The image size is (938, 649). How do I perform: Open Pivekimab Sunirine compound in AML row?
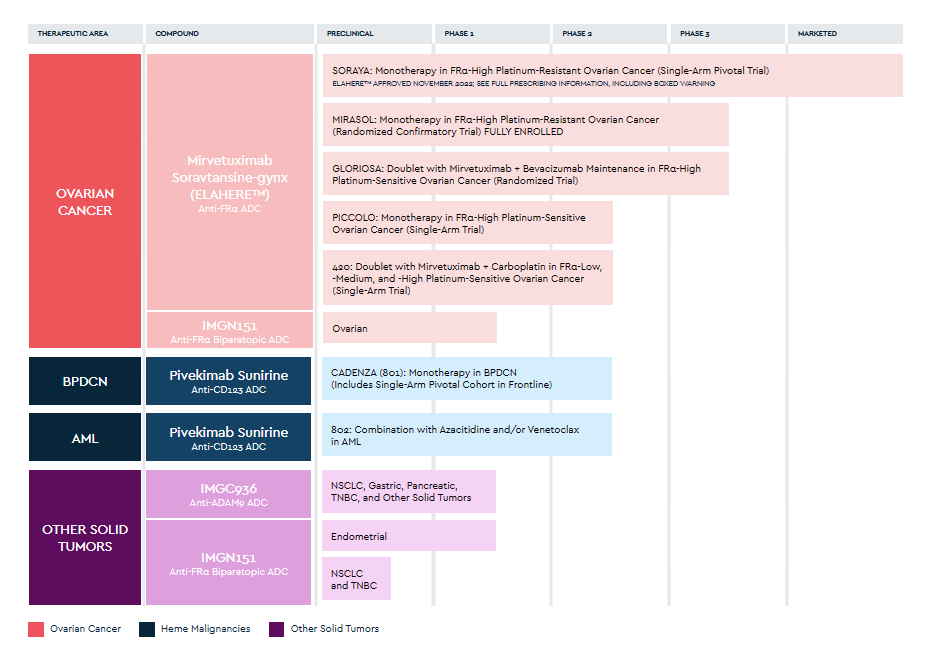tap(229, 437)
